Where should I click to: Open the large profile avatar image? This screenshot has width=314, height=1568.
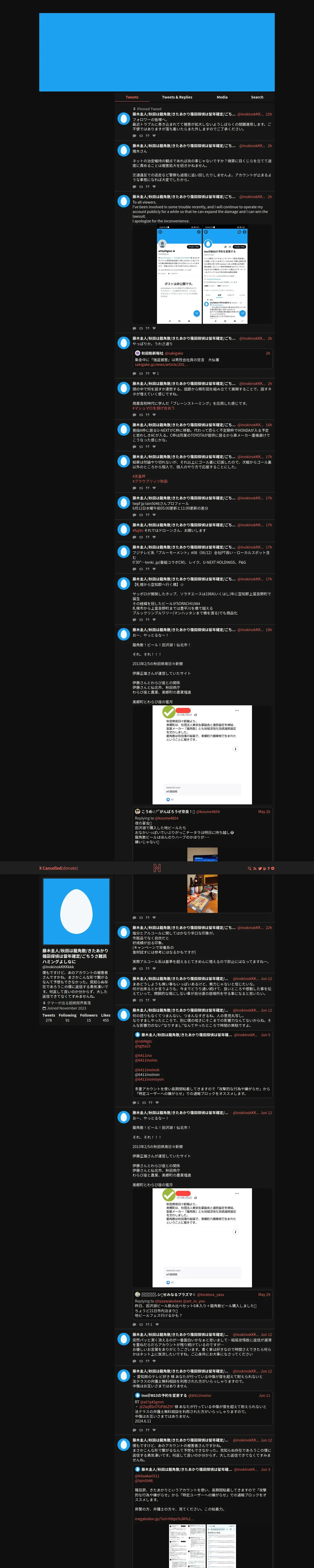(76, 911)
